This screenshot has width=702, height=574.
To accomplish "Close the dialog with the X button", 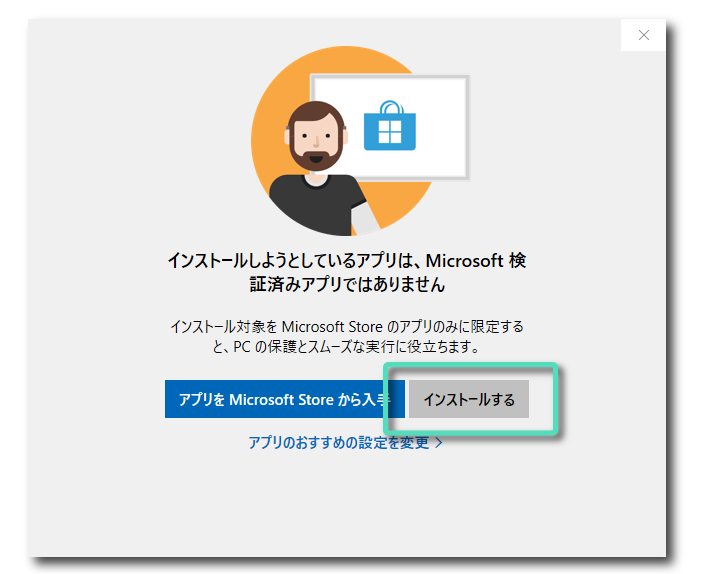I will (x=643, y=35).
